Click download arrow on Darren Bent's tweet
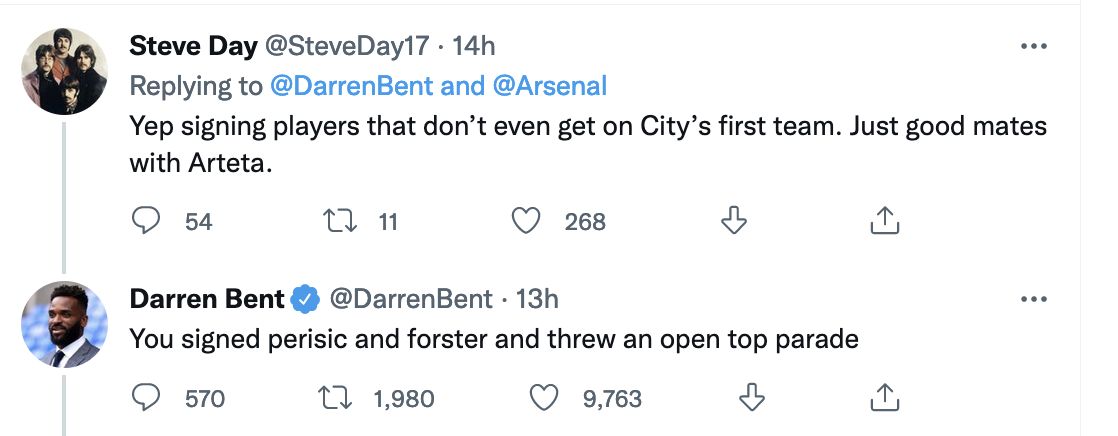This screenshot has height=436, width=1118. point(752,397)
